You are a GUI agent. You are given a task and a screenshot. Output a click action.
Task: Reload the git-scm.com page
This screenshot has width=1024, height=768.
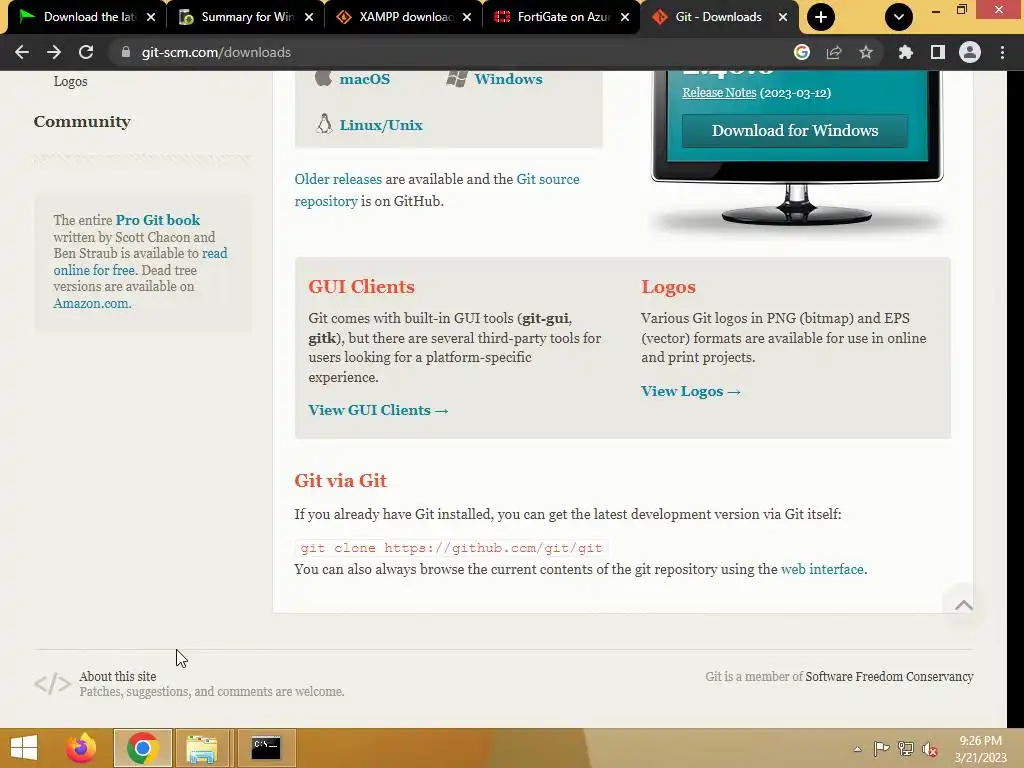86,52
